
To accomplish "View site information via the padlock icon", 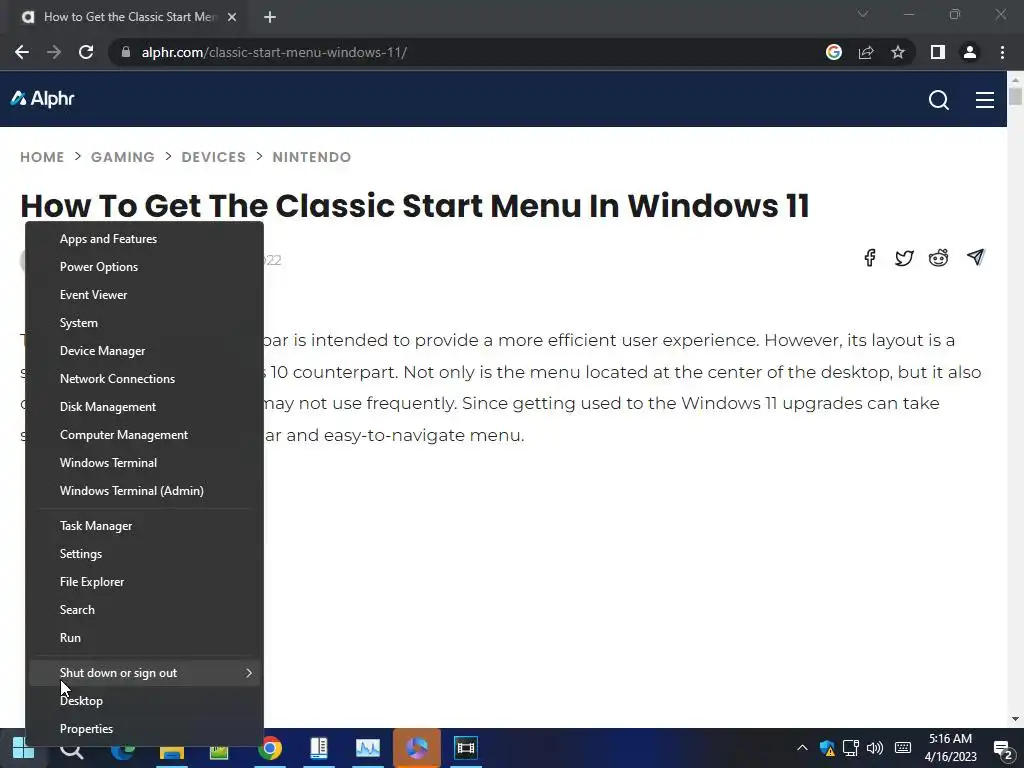I will click(126, 52).
